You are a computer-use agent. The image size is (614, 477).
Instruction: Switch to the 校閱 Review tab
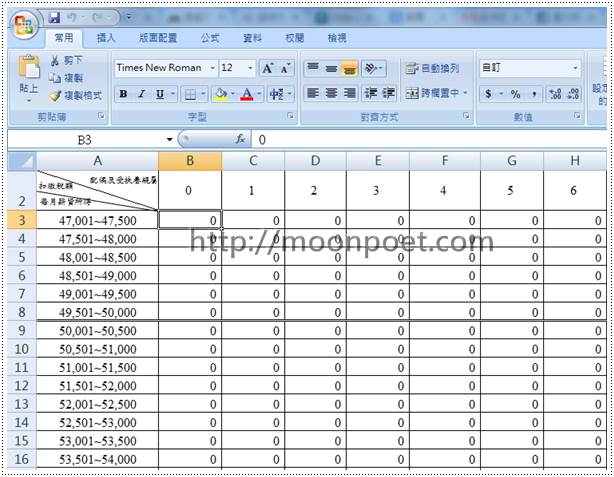tap(295, 38)
